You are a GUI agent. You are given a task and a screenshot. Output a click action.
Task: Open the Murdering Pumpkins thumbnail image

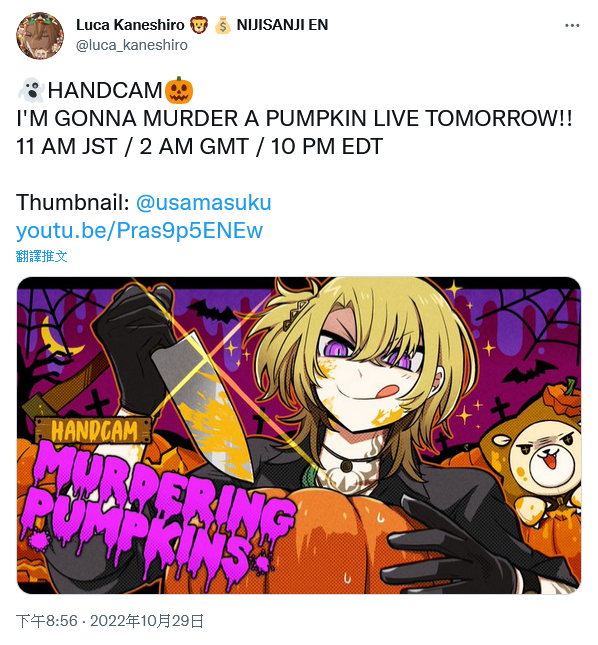(x=299, y=436)
